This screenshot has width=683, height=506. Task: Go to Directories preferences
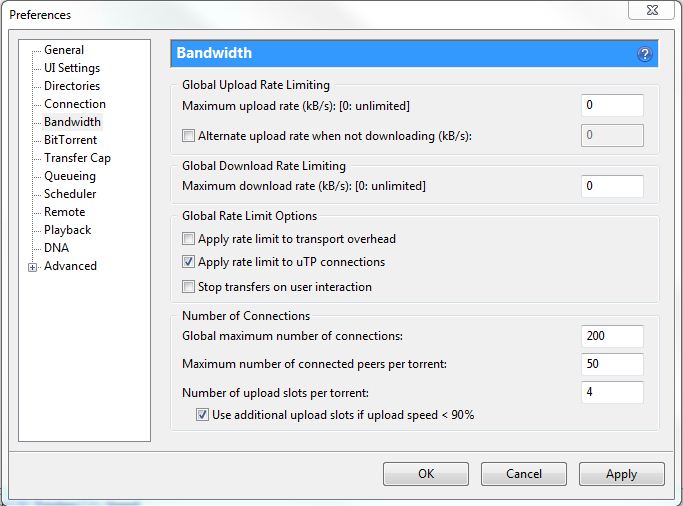point(72,86)
